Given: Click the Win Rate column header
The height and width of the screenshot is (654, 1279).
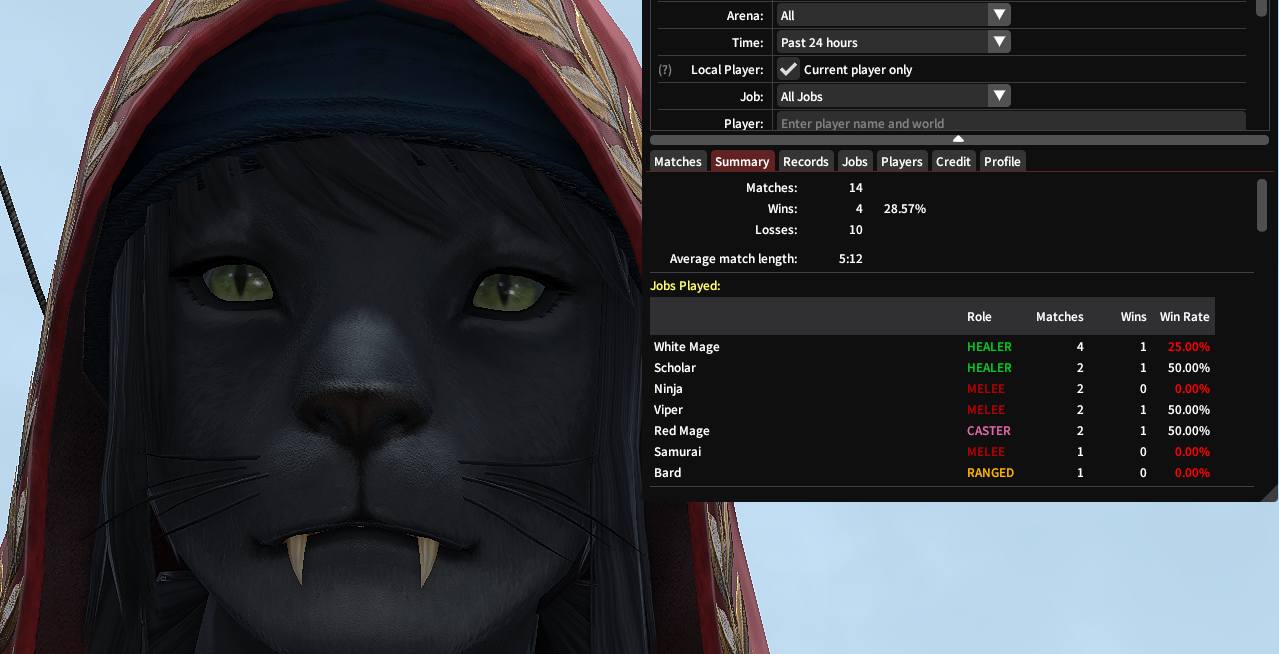Looking at the screenshot, I should point(1184,316).
